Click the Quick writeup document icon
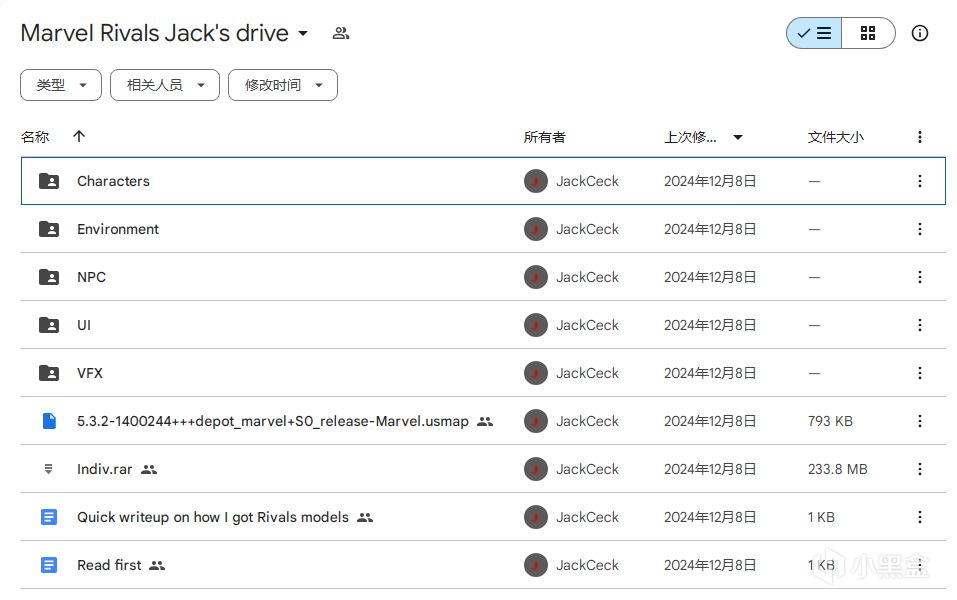This screenshot has width=957, height=600. pyautogui.click(x=49, y=517)
